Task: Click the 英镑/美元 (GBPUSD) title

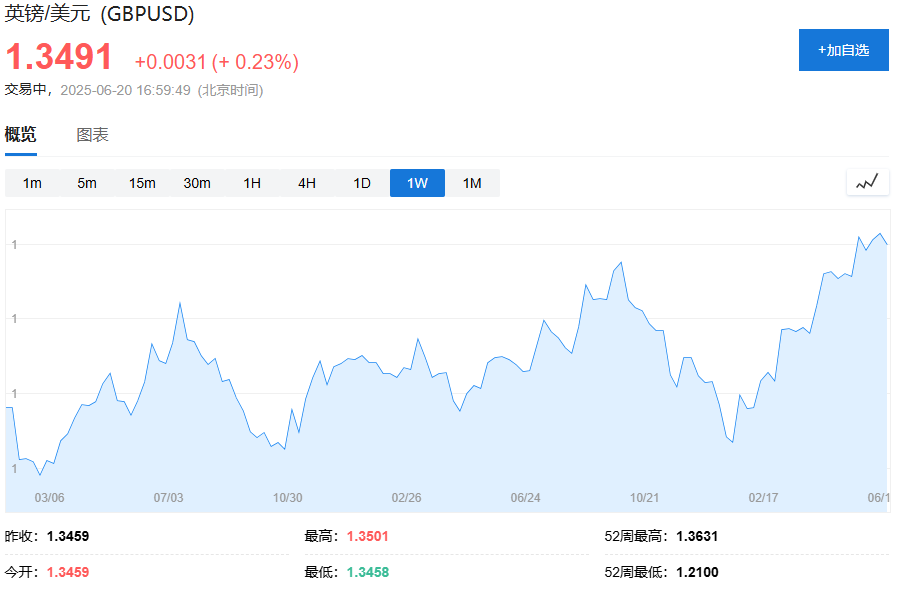Action: pyautogui.click(x=100, y=15)
